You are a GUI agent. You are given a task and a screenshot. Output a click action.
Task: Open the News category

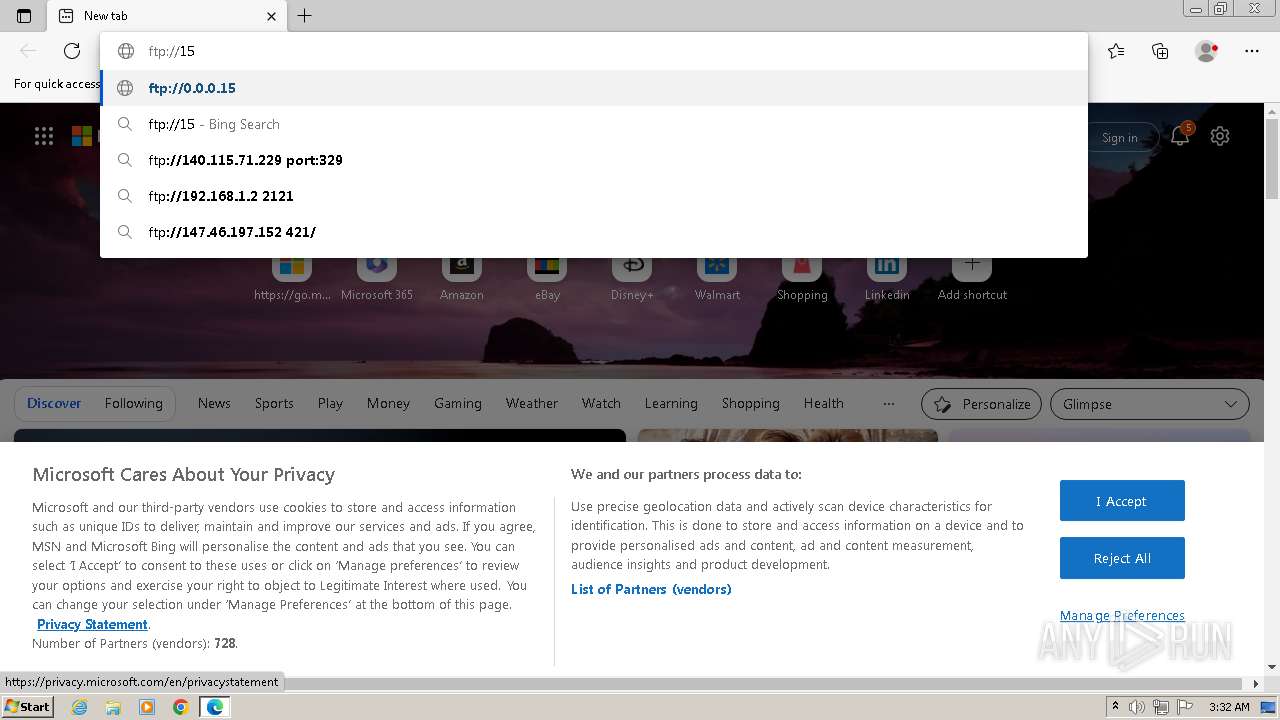pyautogui.click(x=214, y=403)
